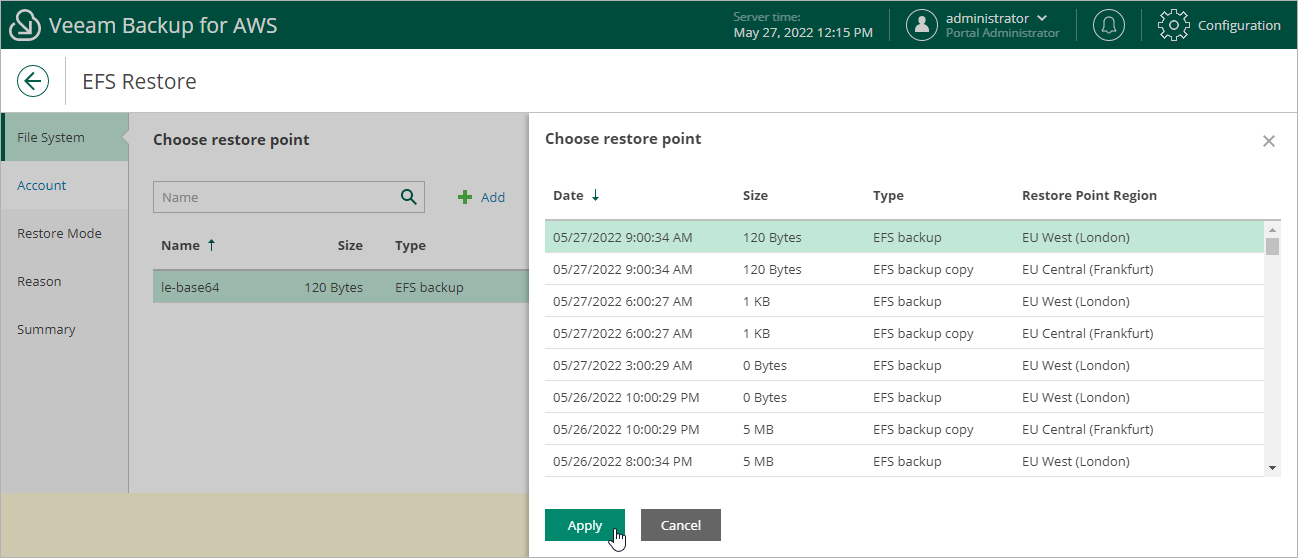This screenshot has width=1298, height=558.
Task: Click the restore point list scrollbar thumb
Action: tap(1272, 246)
